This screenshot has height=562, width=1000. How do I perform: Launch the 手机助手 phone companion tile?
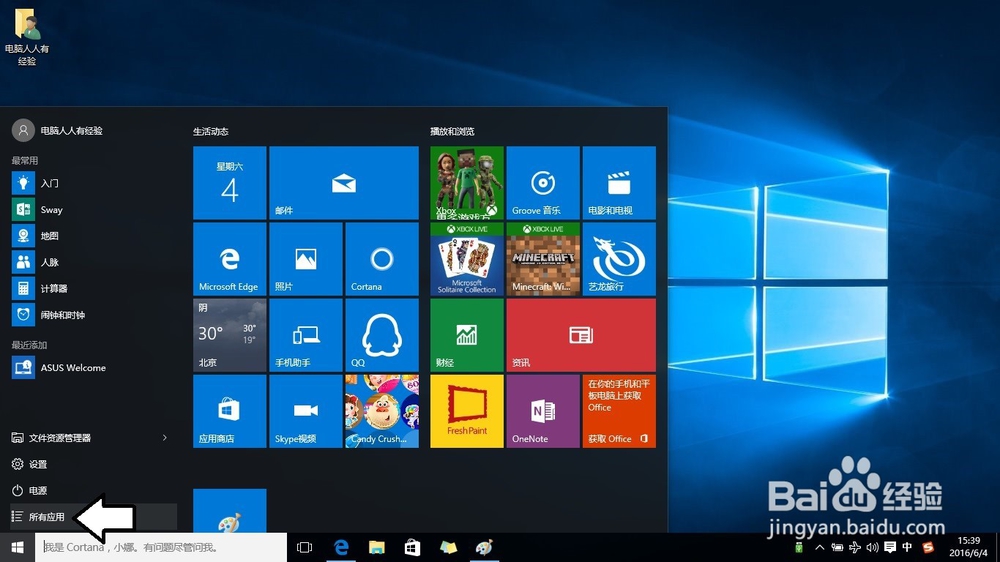(x=305, y=335)
